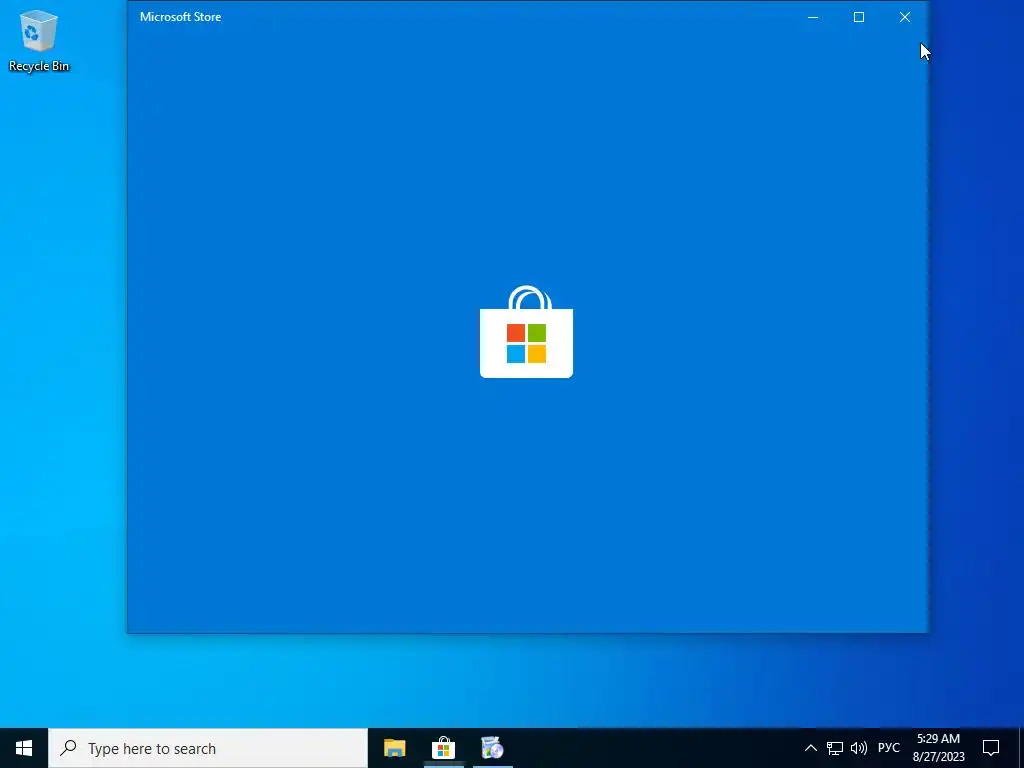Minimize the Microsoft Store window
1024x768 pixels.
(x=813, y=17)
